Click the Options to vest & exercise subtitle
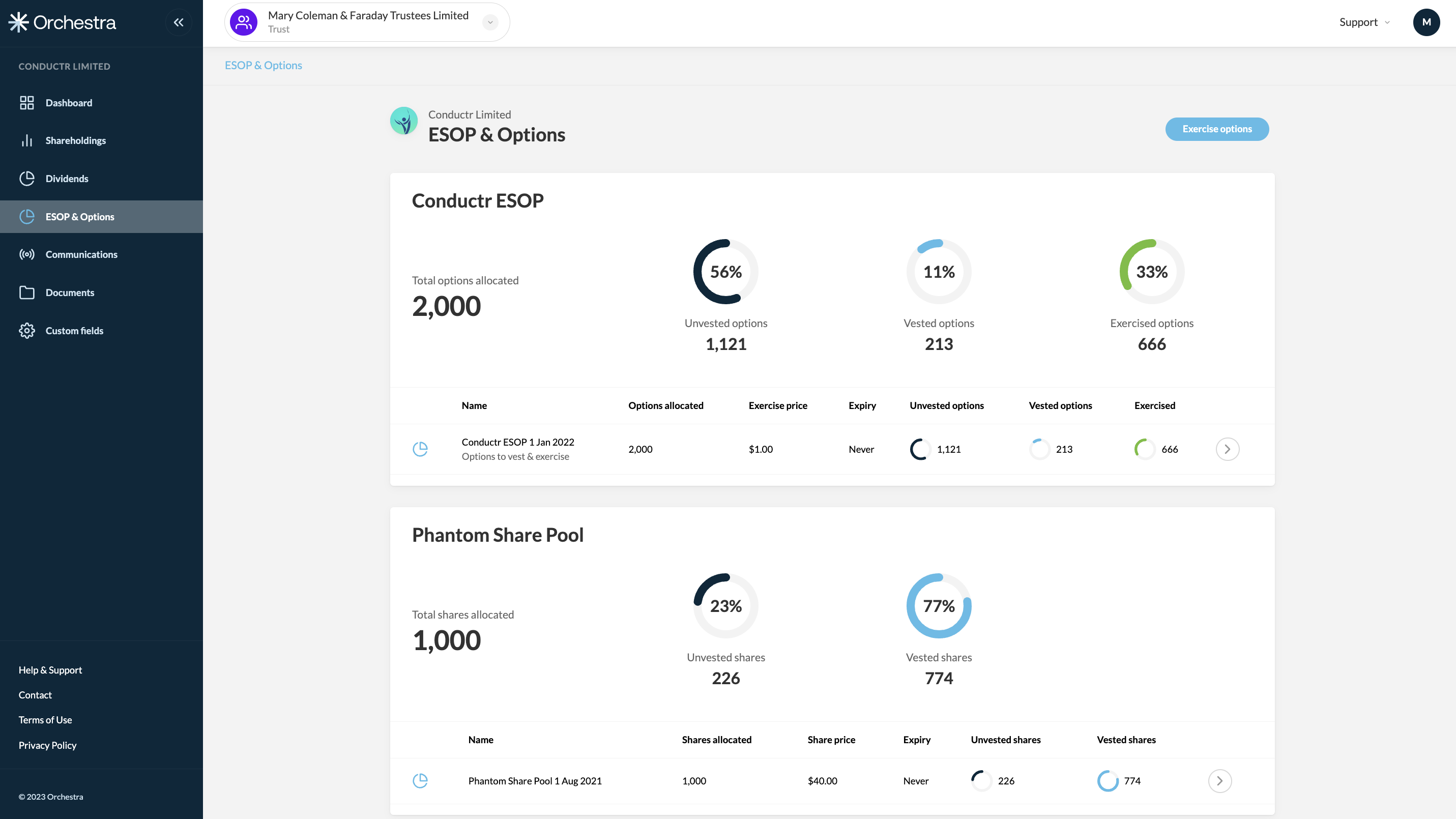Screen dimensions: 1456x819 (515, 457)
